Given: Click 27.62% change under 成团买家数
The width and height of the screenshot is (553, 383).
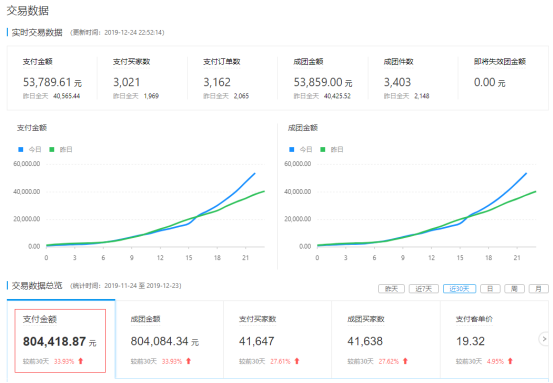Looking at the screenshot, I should tap(388, 361).
